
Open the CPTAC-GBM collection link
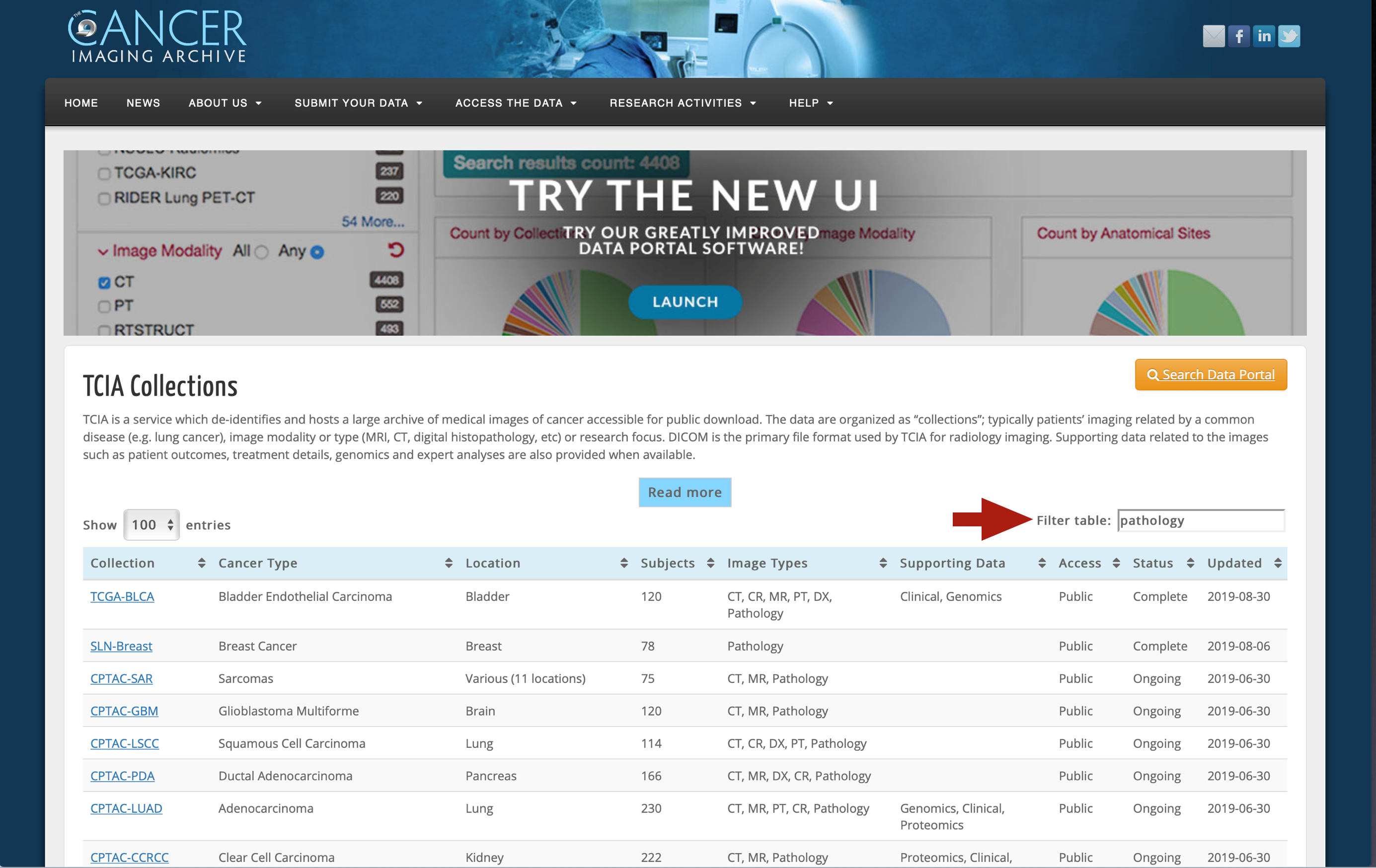(x=124, y=711)
